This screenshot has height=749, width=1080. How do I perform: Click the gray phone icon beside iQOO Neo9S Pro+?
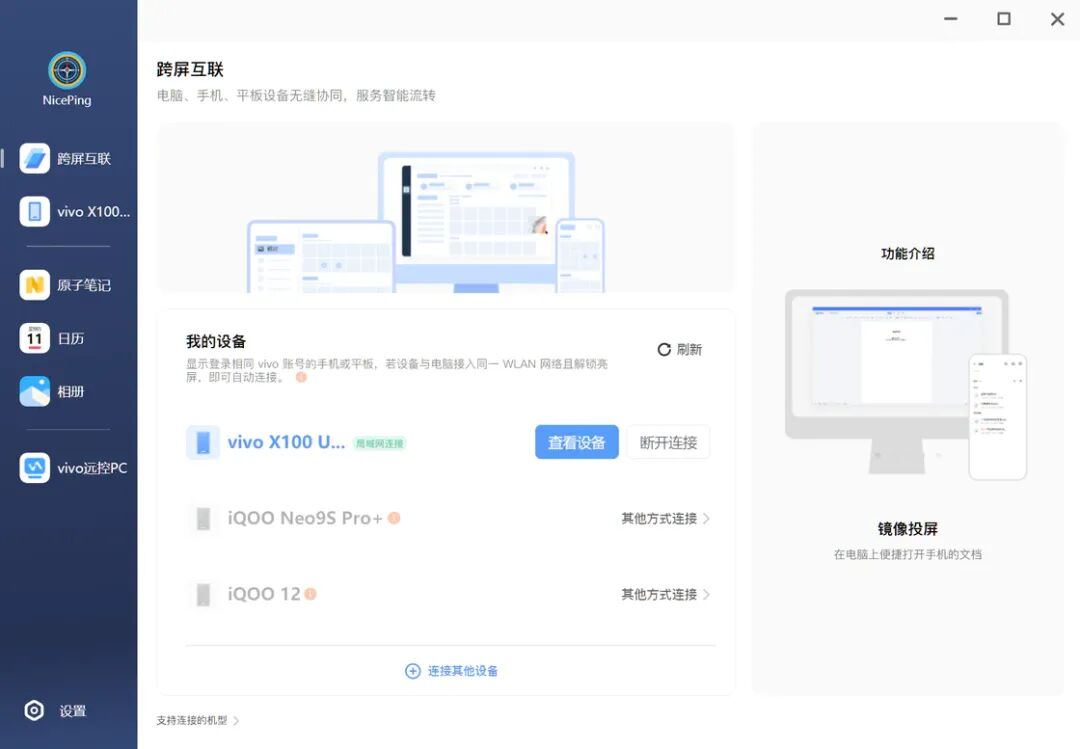click(203, 518)
